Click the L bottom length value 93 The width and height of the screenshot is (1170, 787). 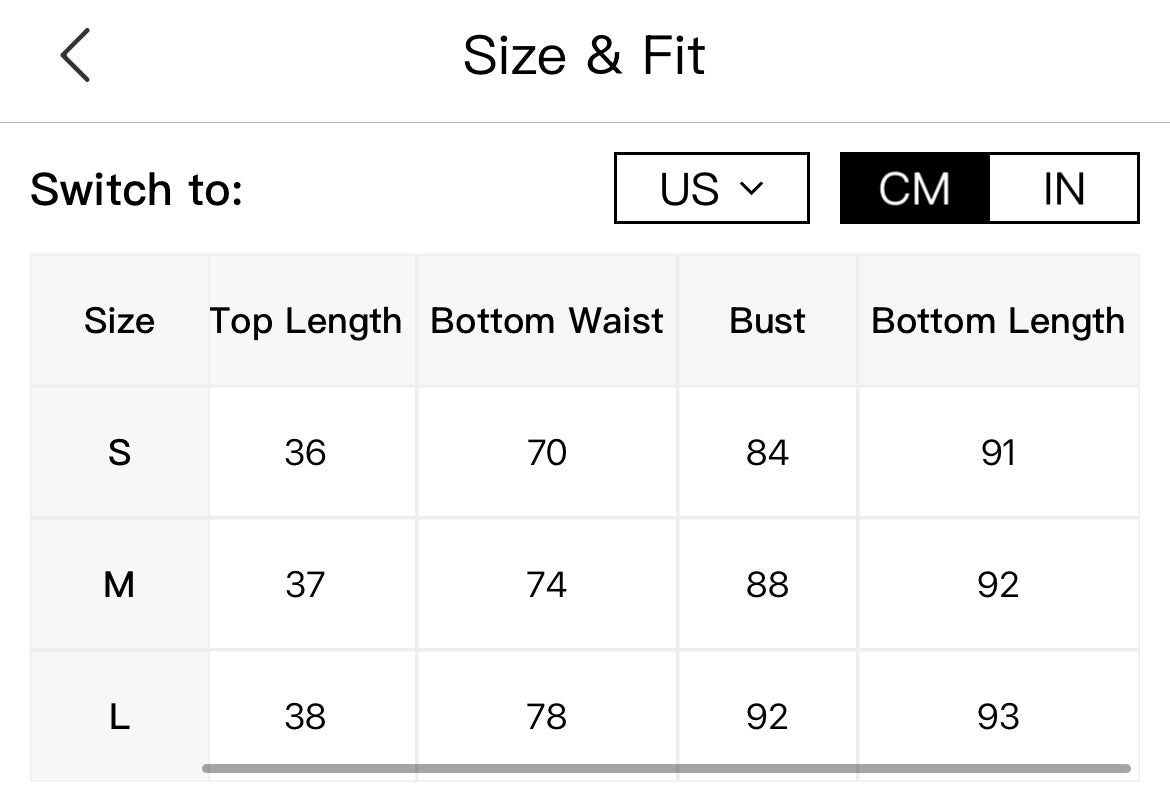tap(998, 717)
